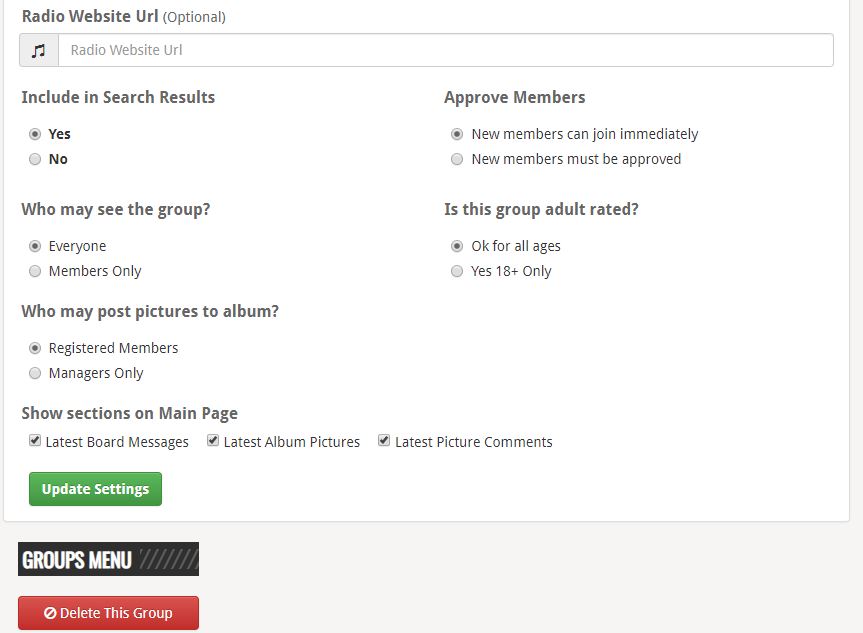
Task: Click the Groups Menu header
Action: 108,559
